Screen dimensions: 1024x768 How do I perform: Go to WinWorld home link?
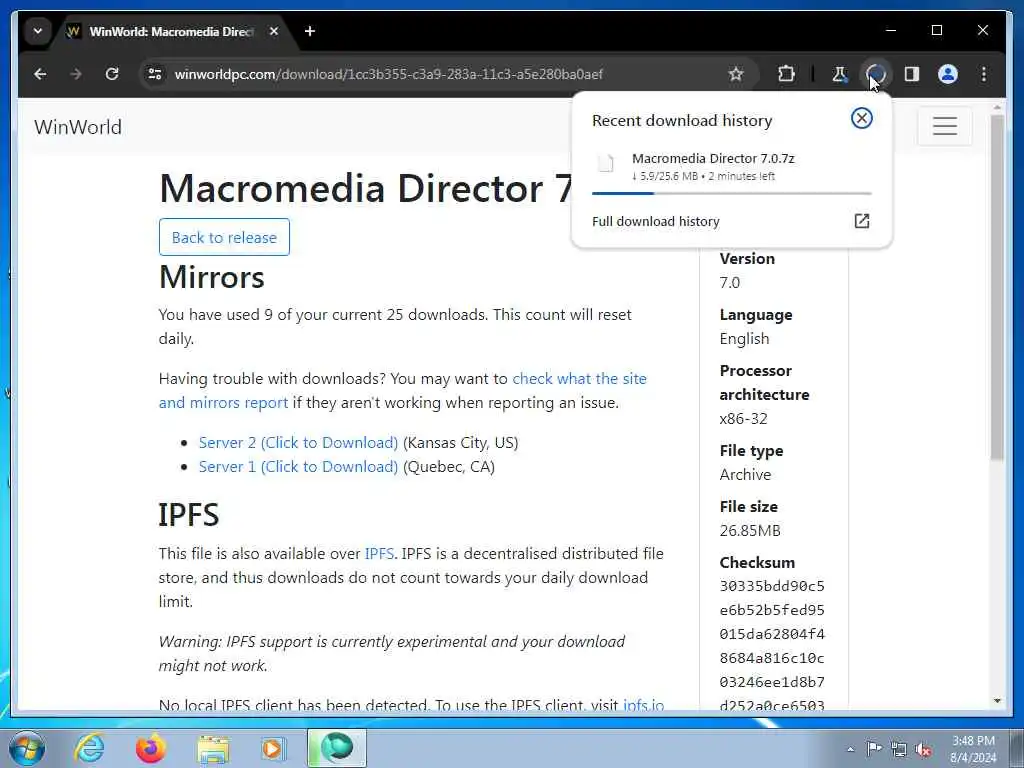(78, 127)
